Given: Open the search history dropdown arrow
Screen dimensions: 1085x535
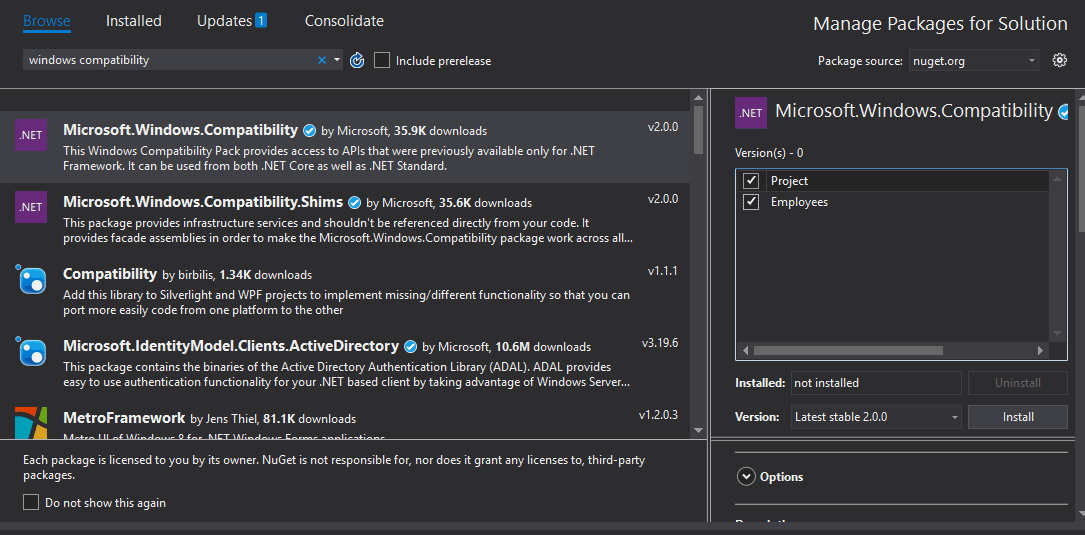Looking at the screenshot, I should 337,60.
